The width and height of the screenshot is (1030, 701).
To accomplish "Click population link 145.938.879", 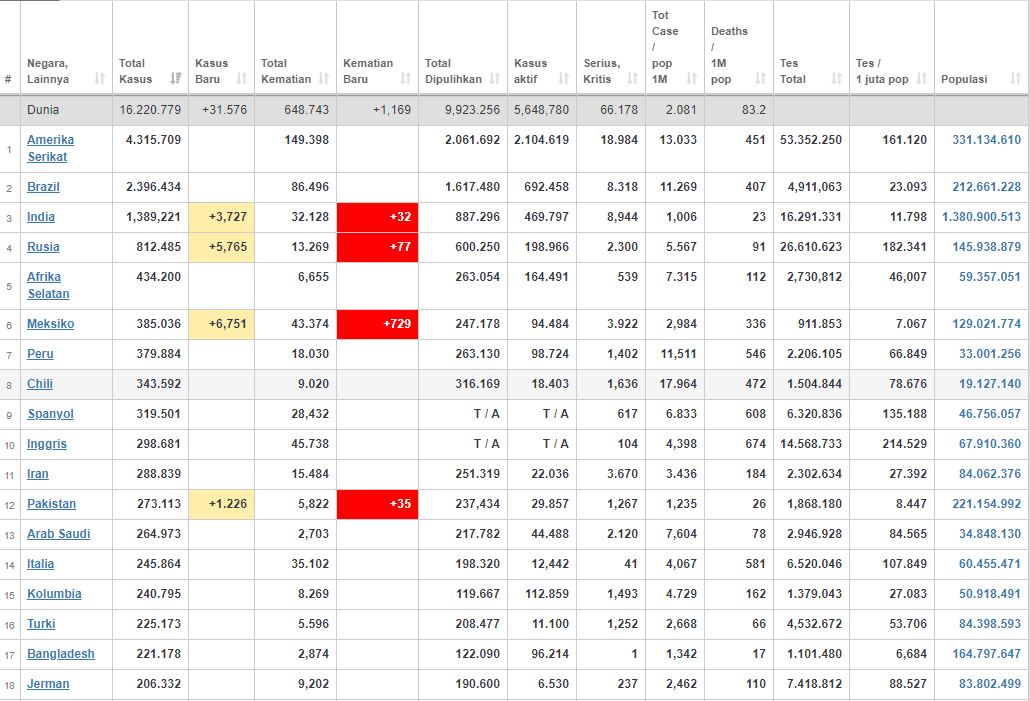I will [987, 247].
